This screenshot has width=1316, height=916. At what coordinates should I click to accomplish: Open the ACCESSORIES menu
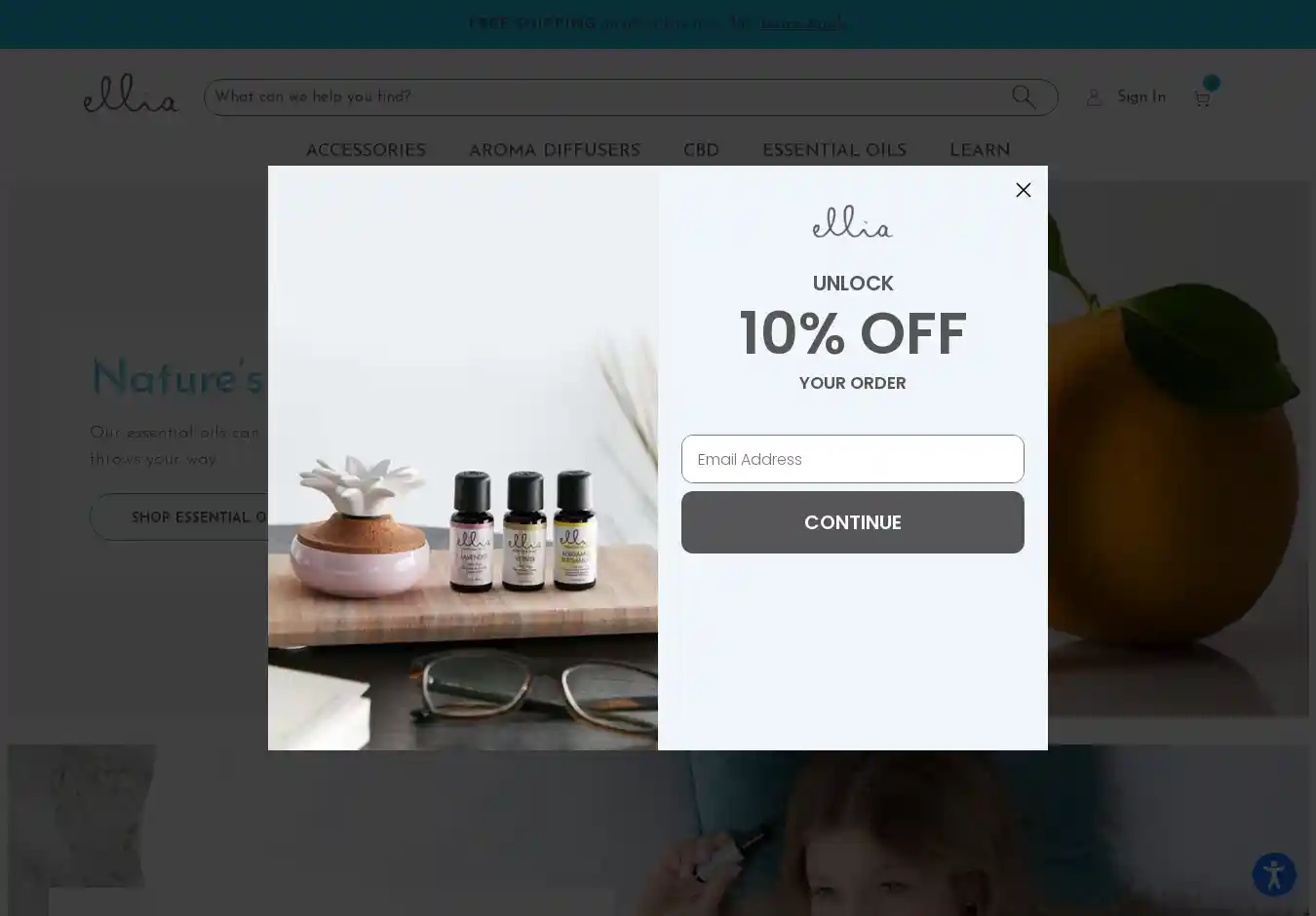[366, 150]
